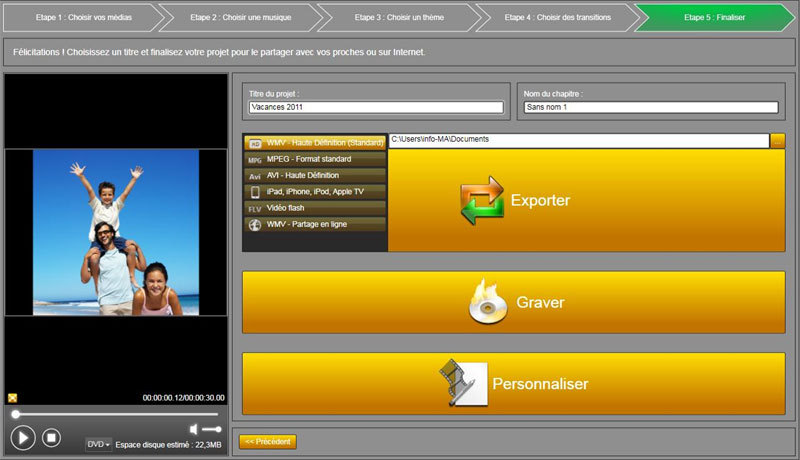Play the video preview
800x460 pixels.
[23, 437]
